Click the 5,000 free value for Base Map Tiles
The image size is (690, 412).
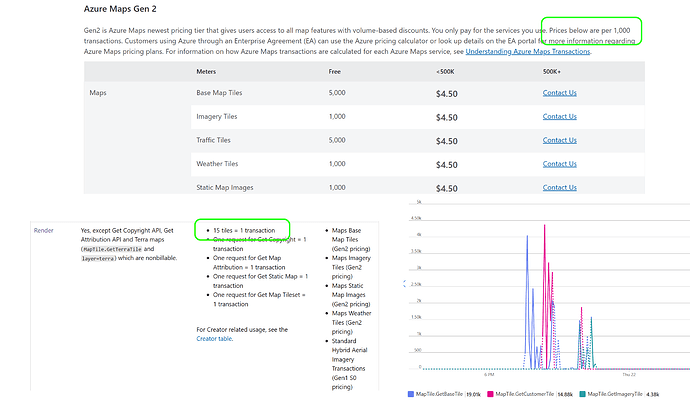337,93
